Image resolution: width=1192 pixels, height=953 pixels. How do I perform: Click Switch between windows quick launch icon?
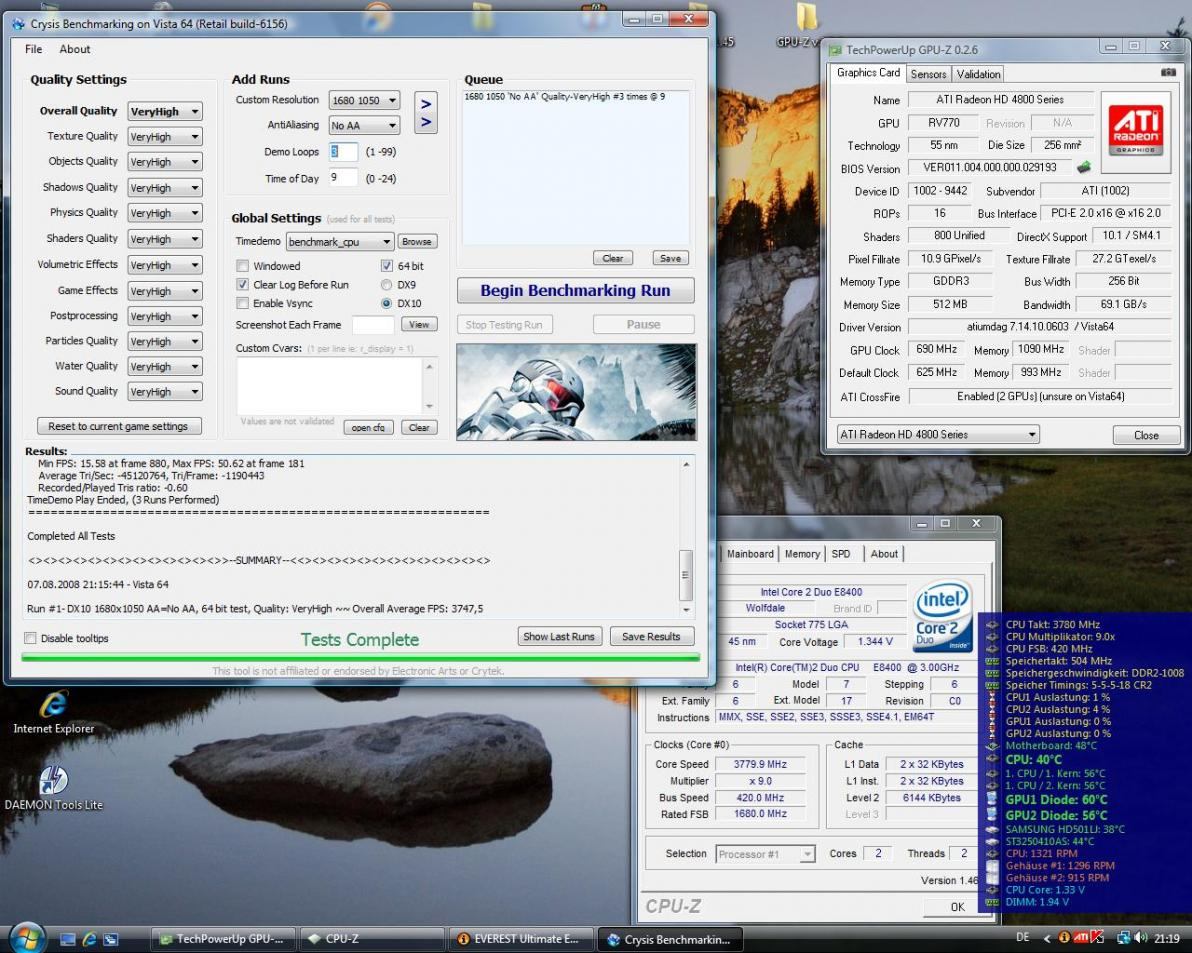tap(110, 939)
